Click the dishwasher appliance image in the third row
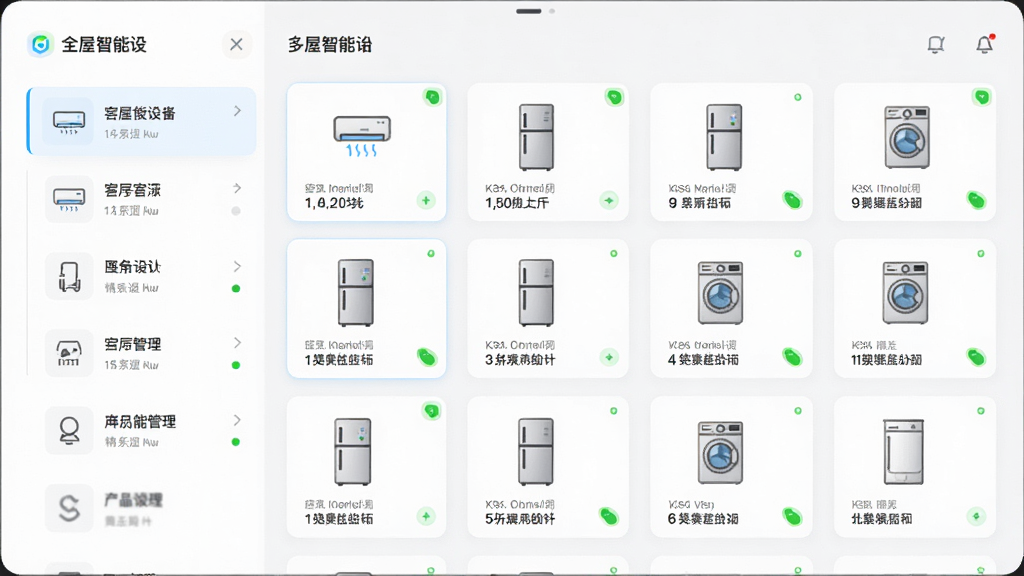Screen dimensions: 1024x576 (x=904, y=452)
